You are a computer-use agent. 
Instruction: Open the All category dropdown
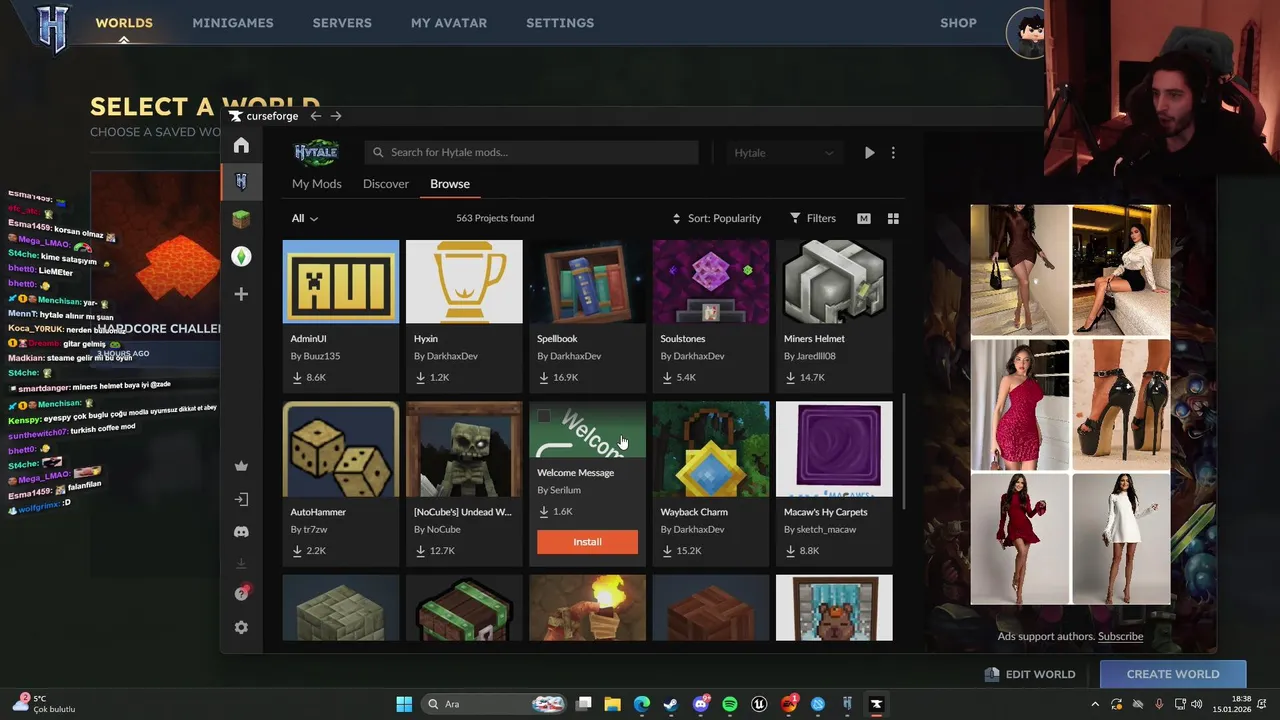[x=305, y=218]
